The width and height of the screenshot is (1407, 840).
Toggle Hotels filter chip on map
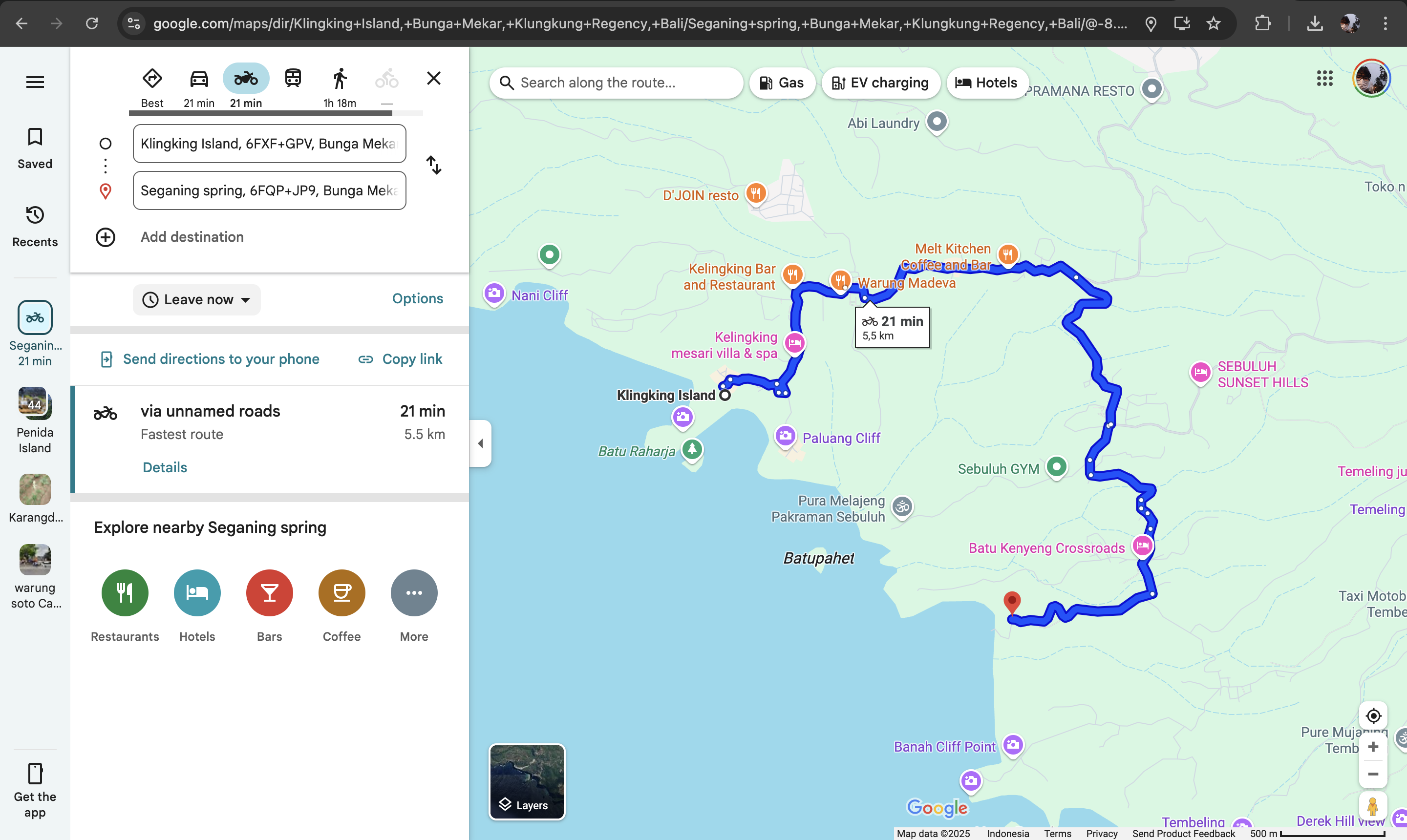click(987, 83)
